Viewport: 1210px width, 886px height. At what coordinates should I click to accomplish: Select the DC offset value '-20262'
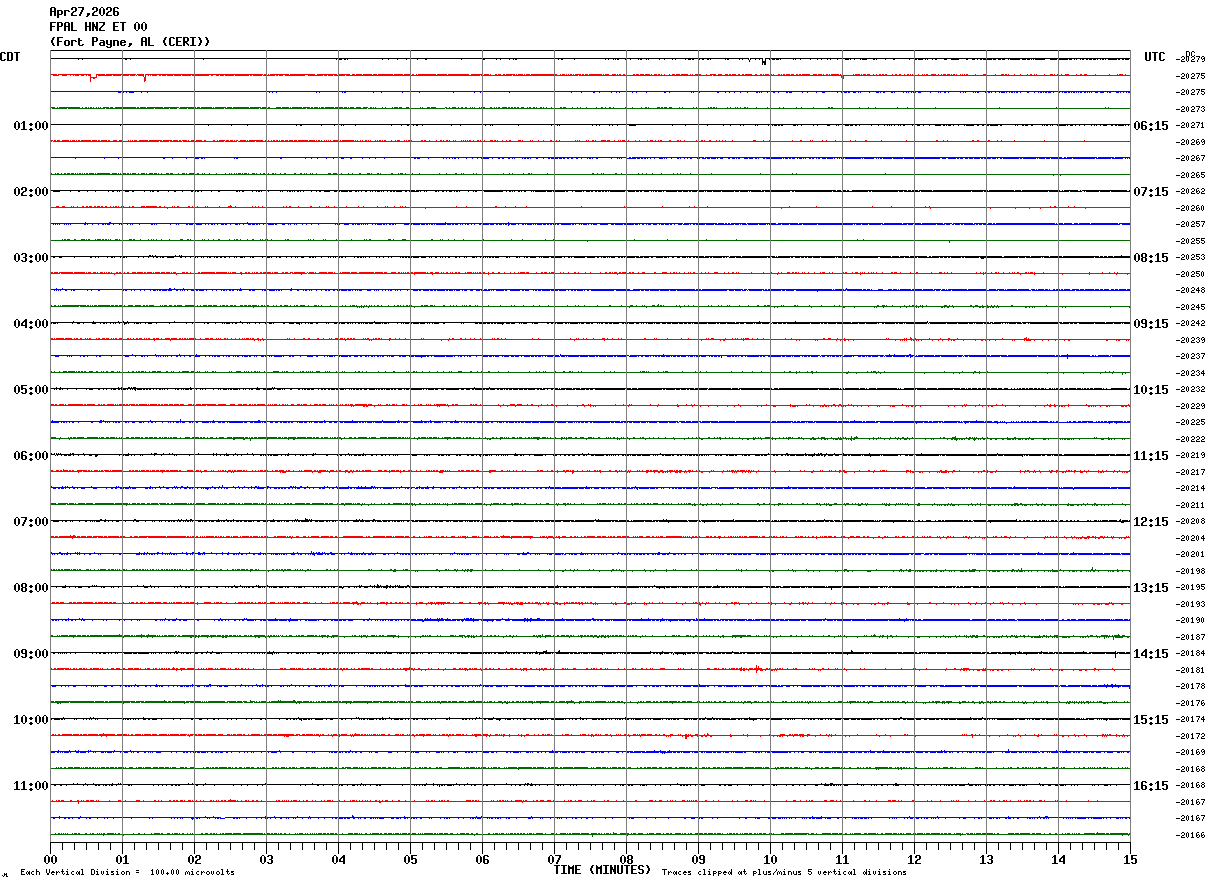click(1190, 191)
